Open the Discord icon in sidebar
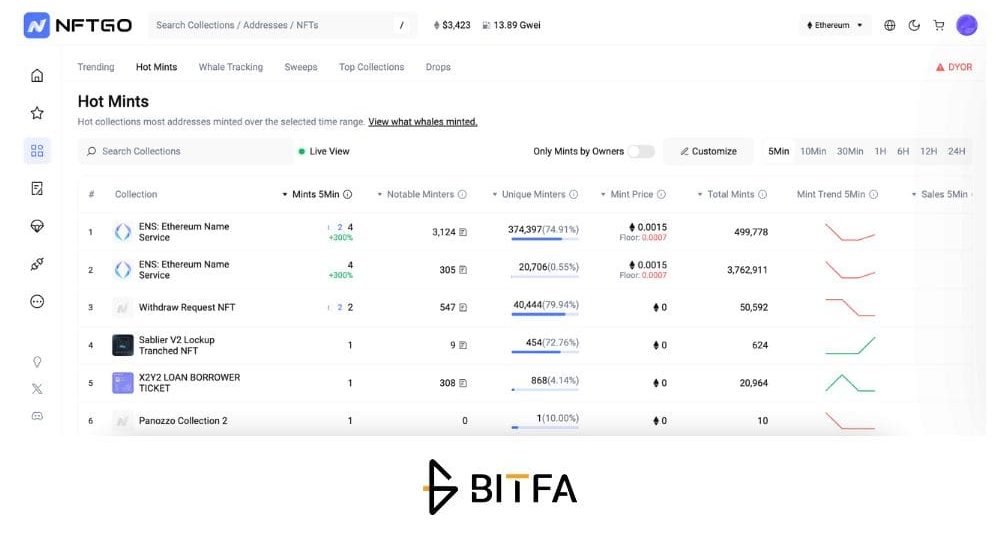 tap(37, 416)
